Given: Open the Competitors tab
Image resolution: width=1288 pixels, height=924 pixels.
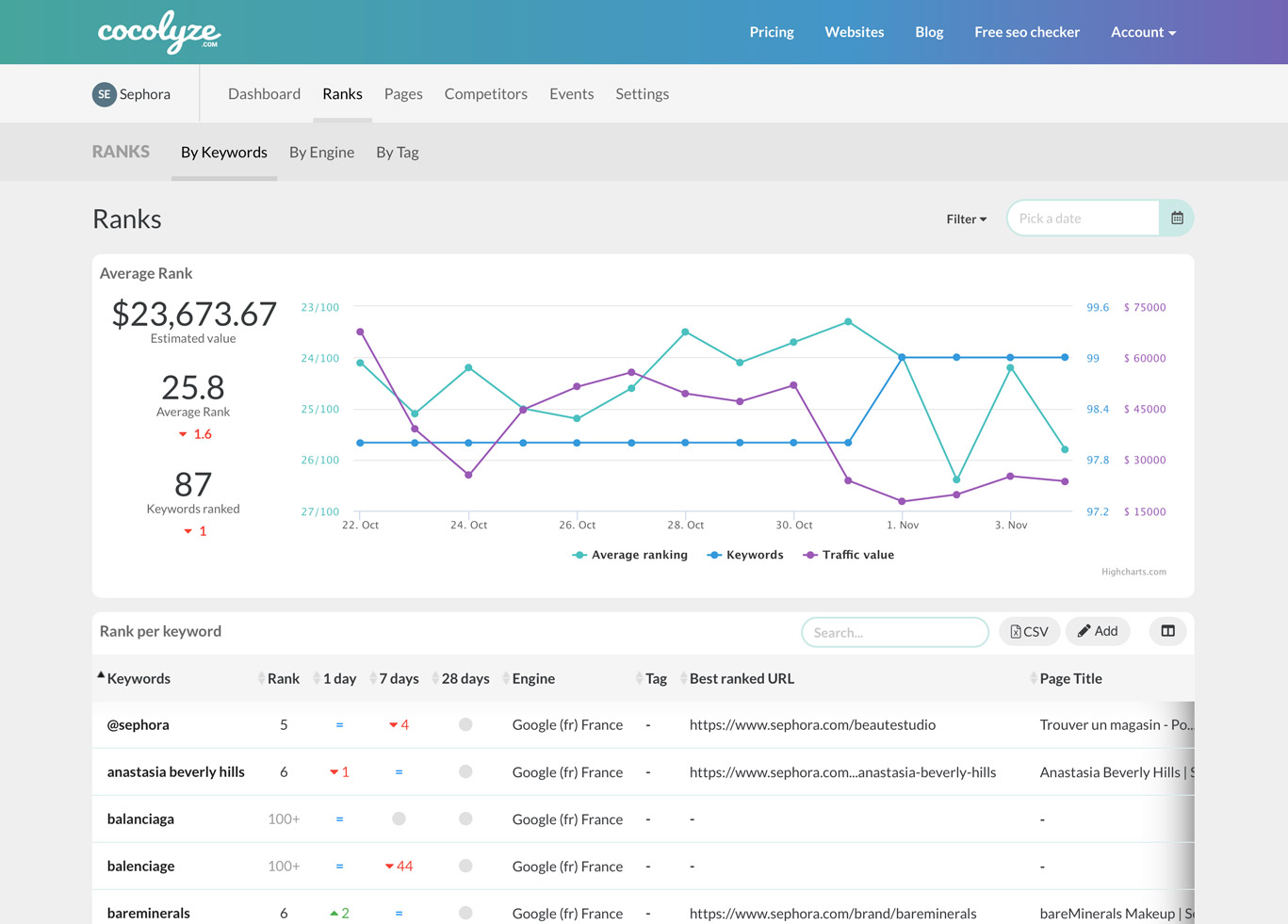Looking at the screenshot, I should coord(486,94).
